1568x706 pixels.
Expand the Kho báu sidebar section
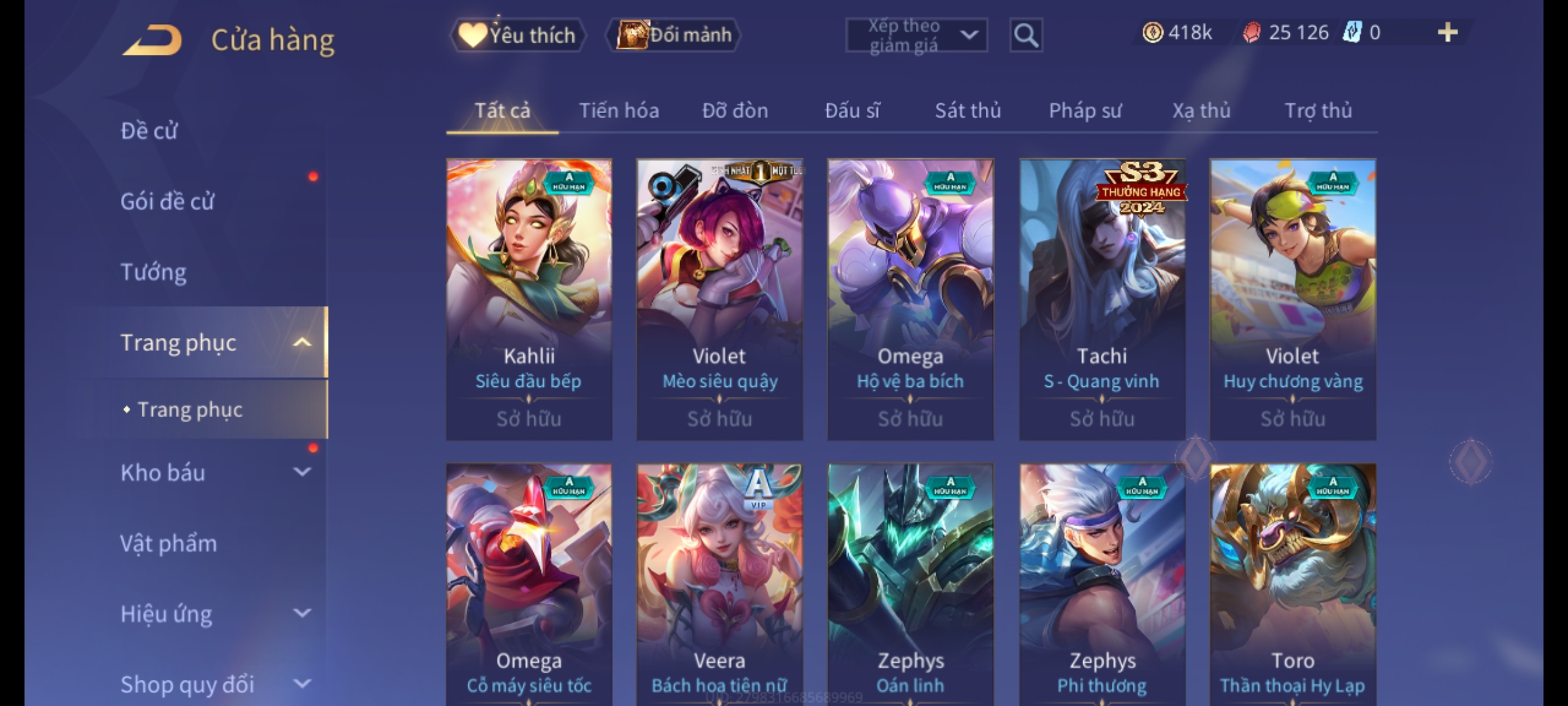302,472
